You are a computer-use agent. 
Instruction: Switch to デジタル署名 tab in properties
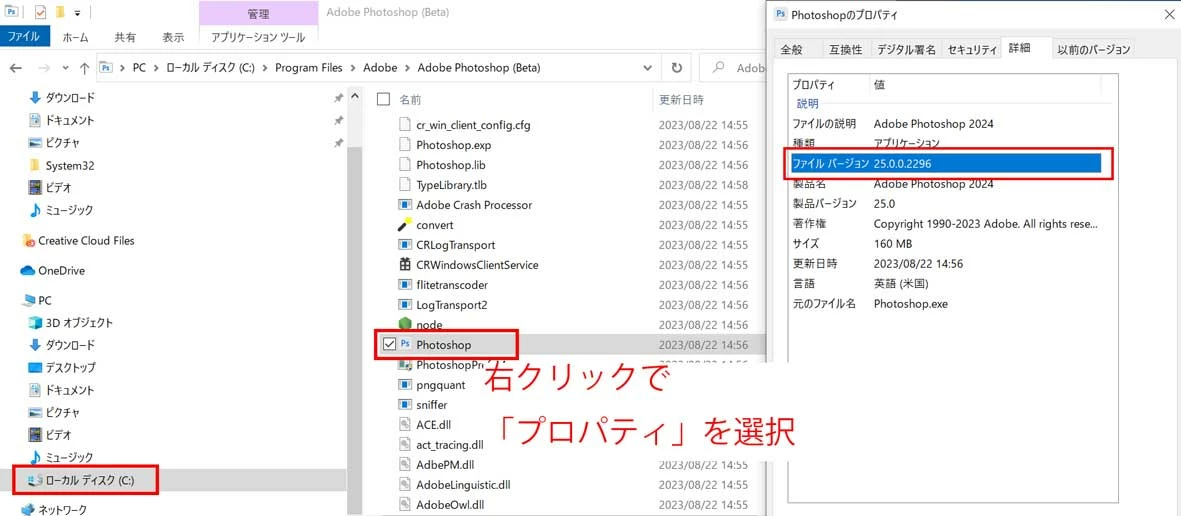click(x=906, y=50)
